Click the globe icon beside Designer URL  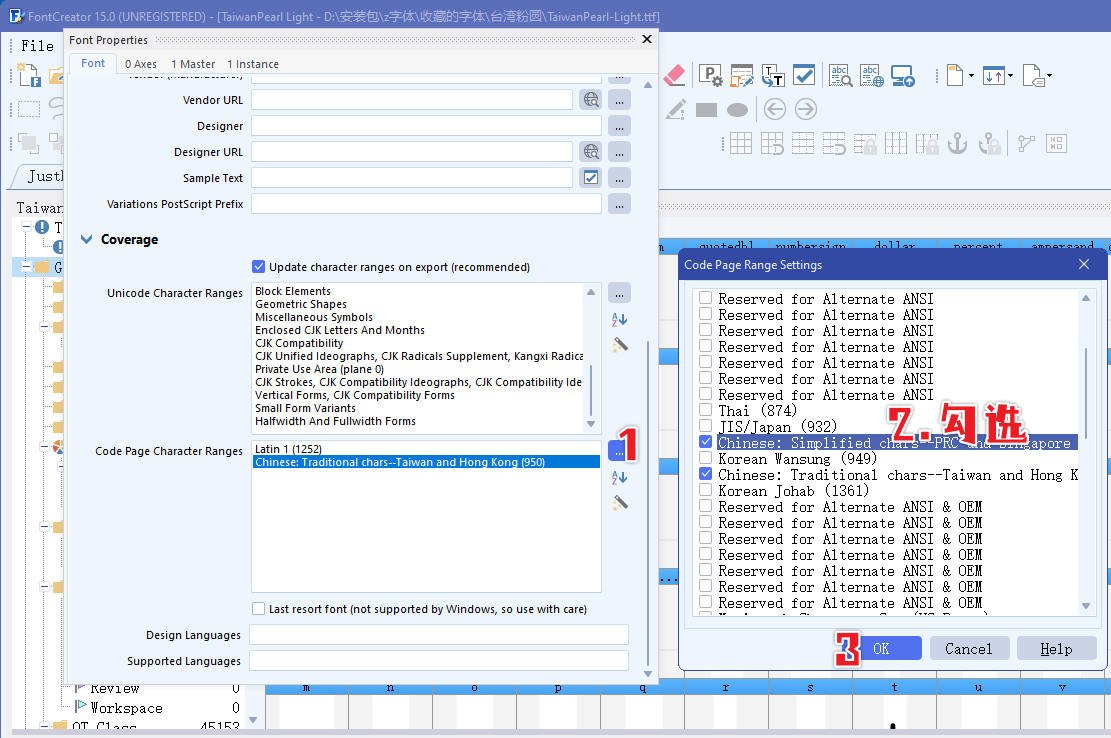(x=591, y=152)
